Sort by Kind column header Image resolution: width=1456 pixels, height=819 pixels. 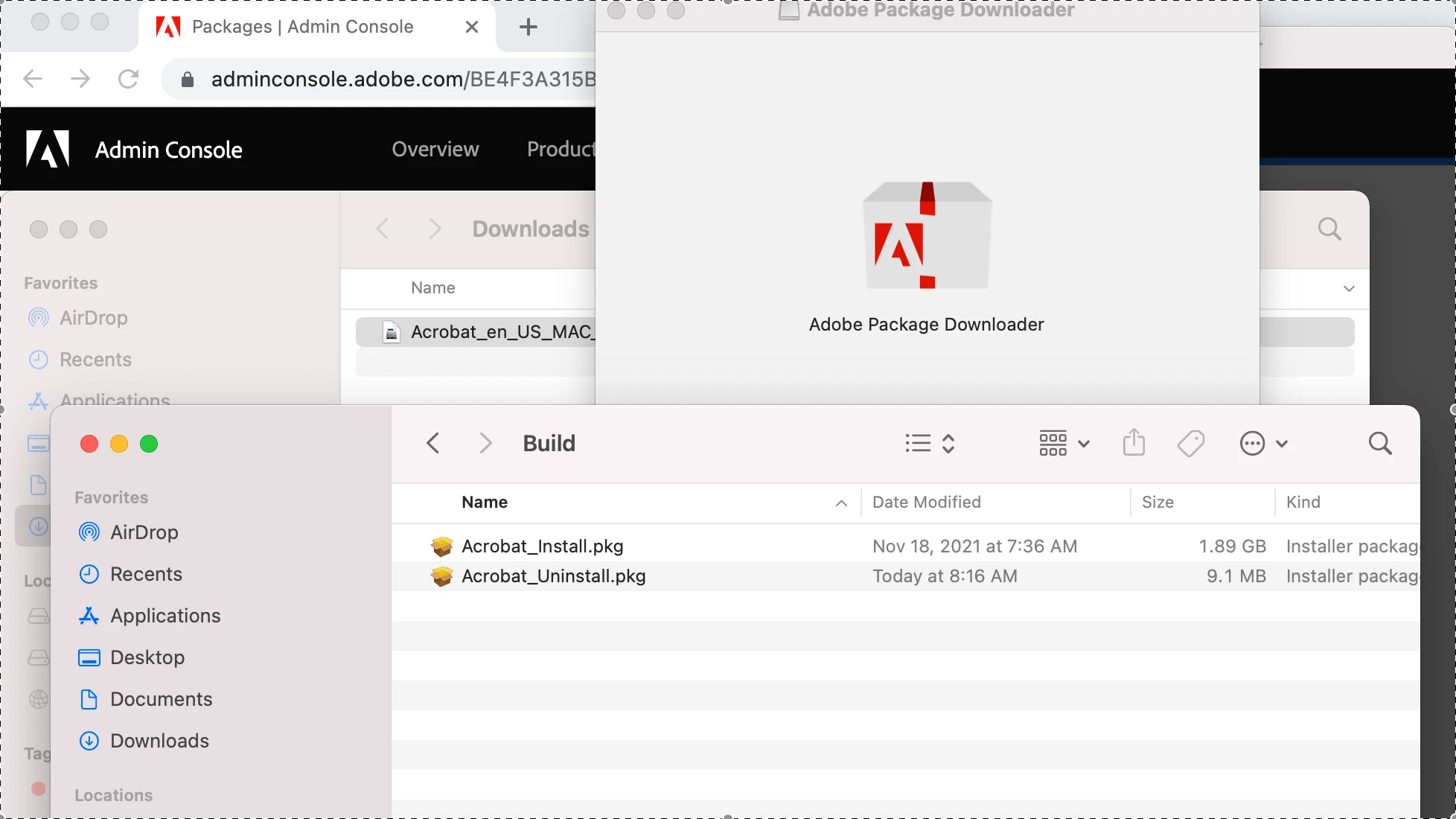(x=1303, y=502)
